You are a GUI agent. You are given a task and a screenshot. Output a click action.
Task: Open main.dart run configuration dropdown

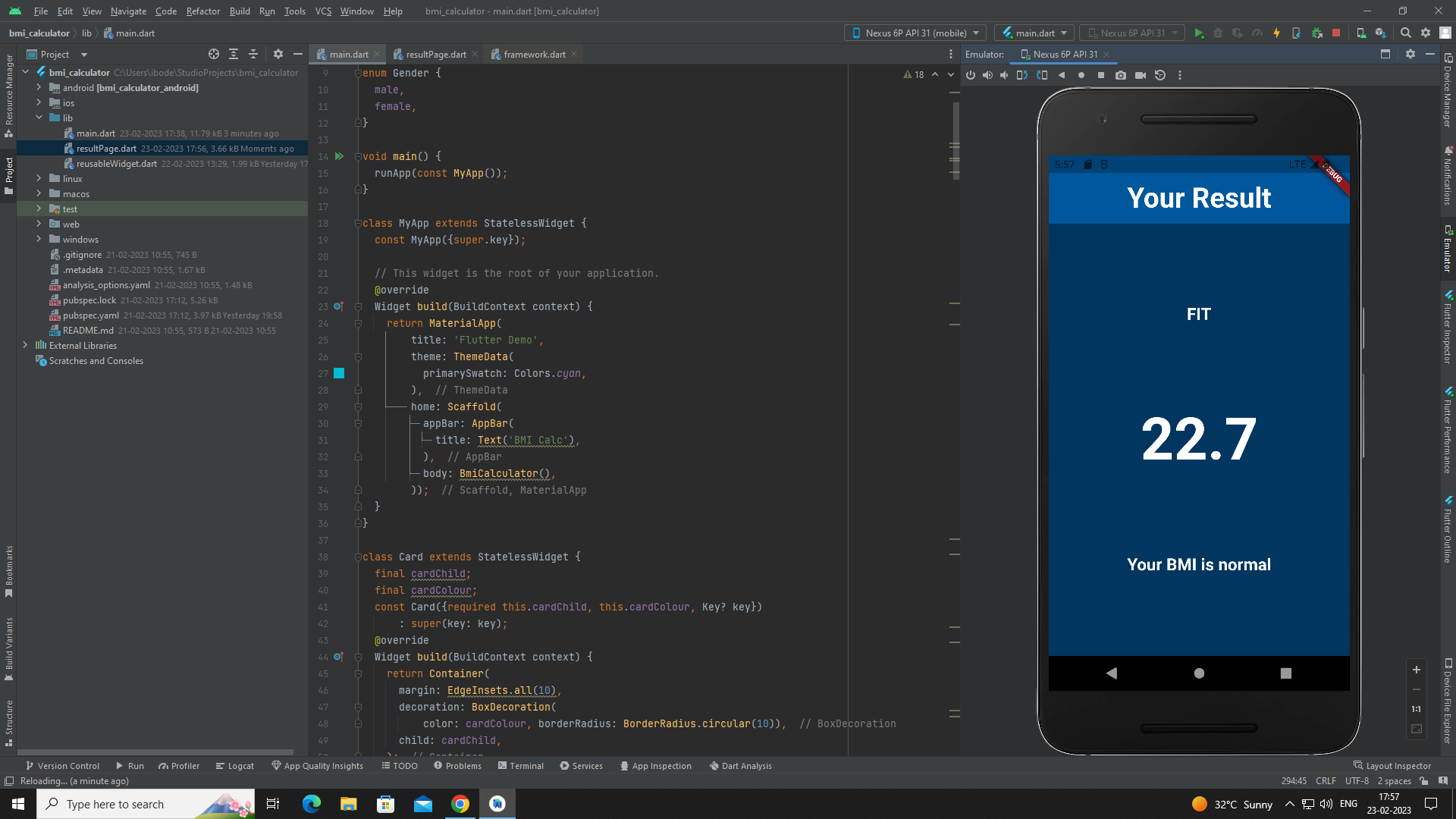click(1034, 33)
